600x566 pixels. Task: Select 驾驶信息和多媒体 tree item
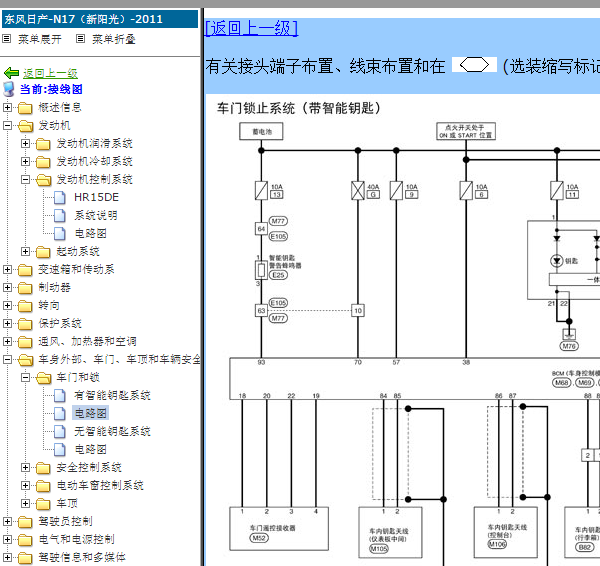click(x=82, y=557)
